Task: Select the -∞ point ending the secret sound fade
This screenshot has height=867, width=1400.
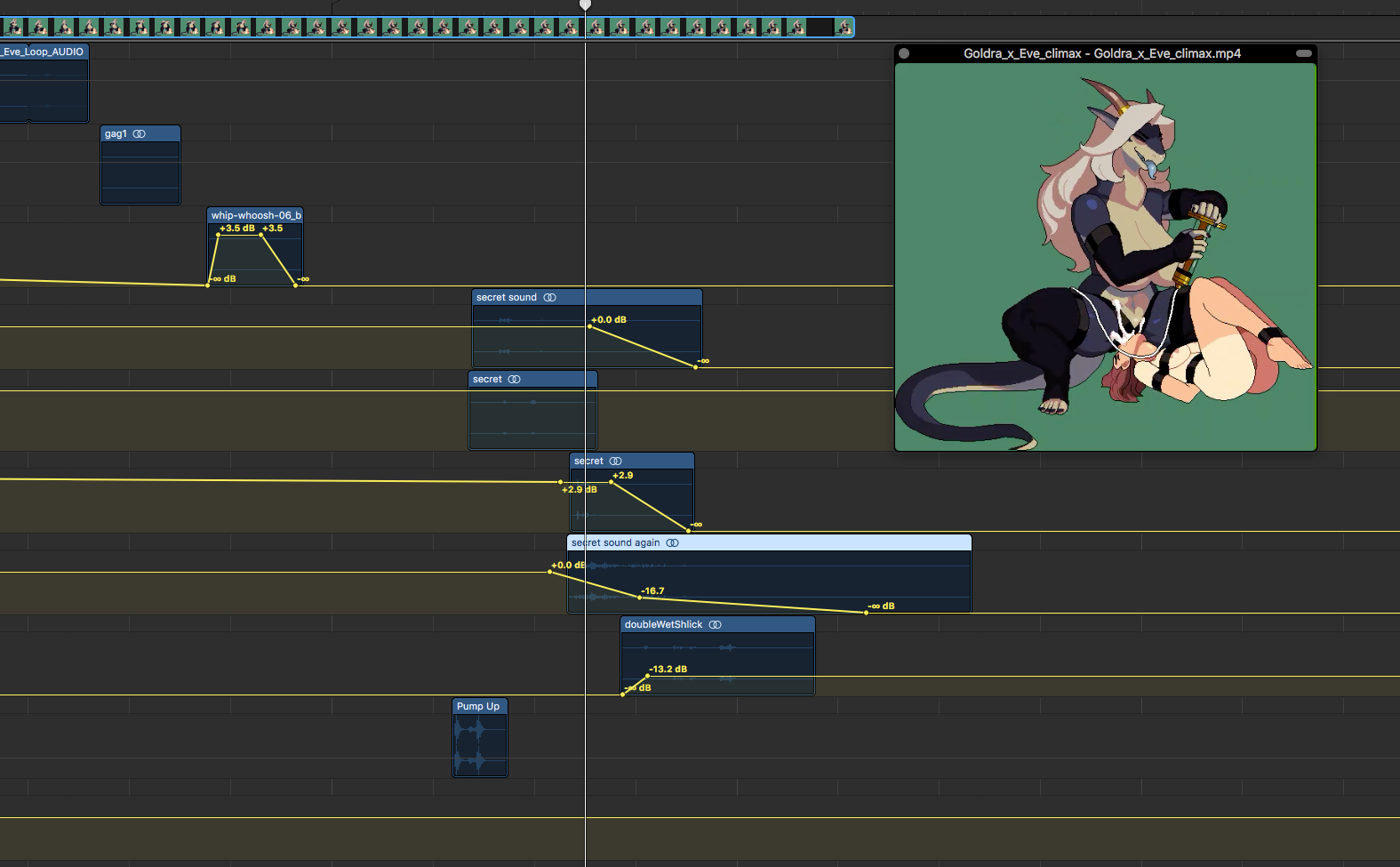Action: click(695, 367)
